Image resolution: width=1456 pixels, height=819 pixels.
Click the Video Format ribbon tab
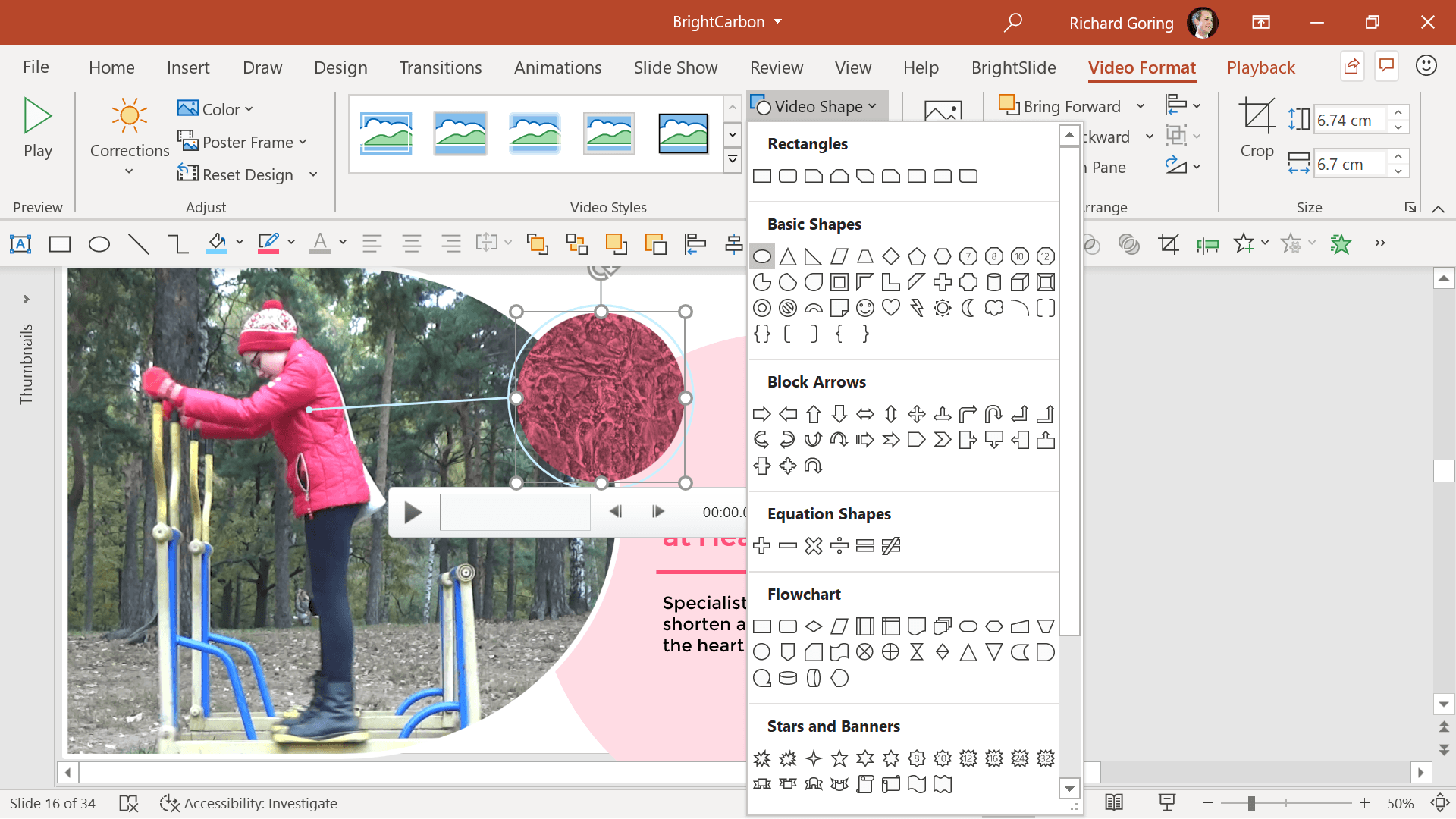(x=1141, y=67)
